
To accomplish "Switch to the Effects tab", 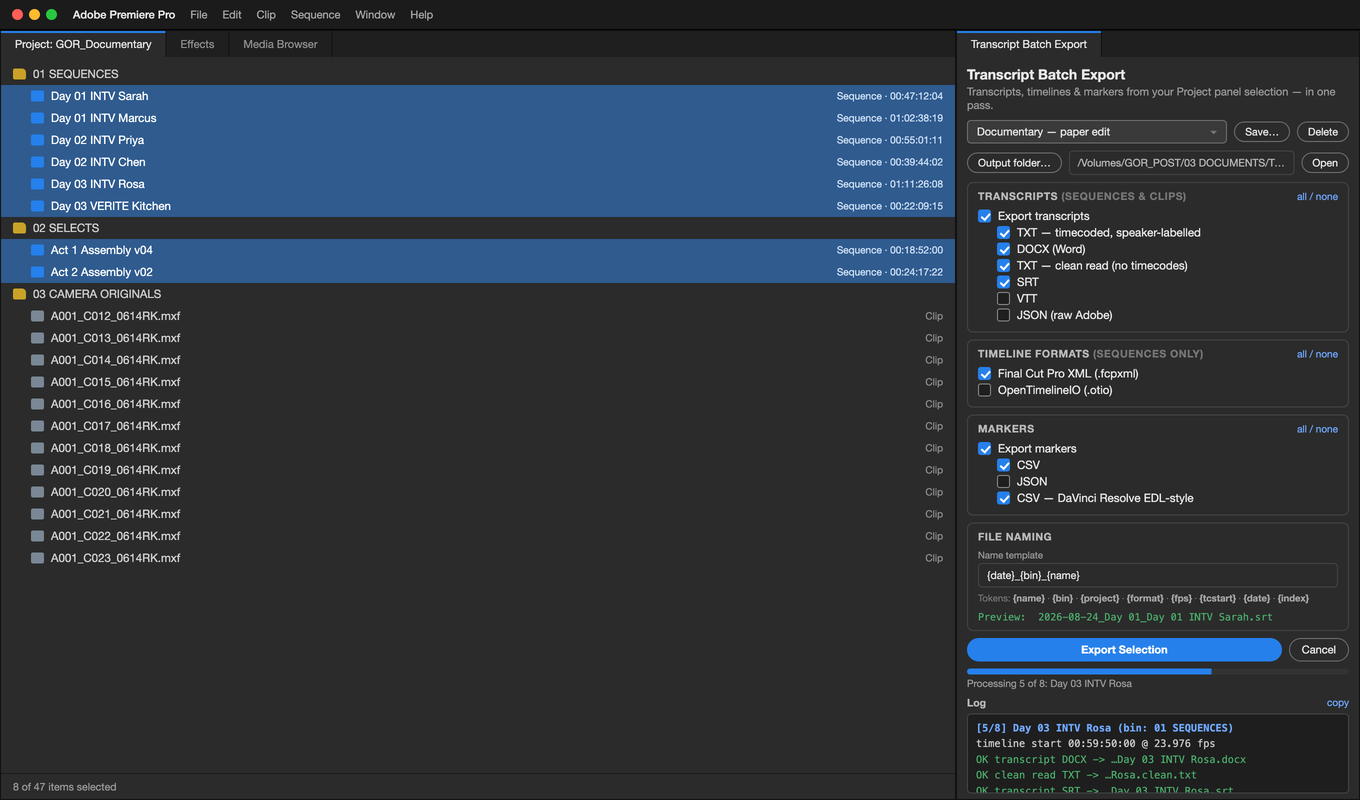I will pyautogui.click(x=197, y=44).
